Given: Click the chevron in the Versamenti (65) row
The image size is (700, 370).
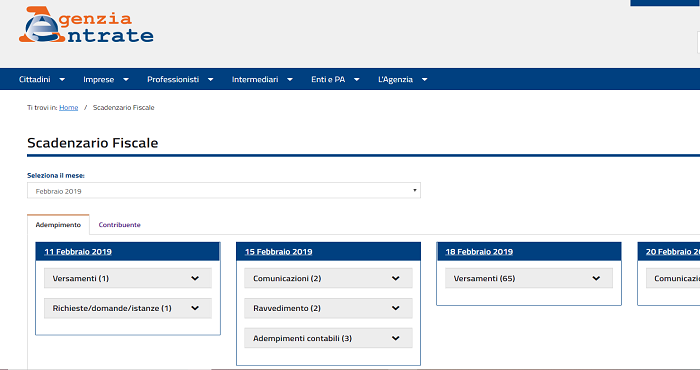Looking at the screenshot, I should (596, 278).
